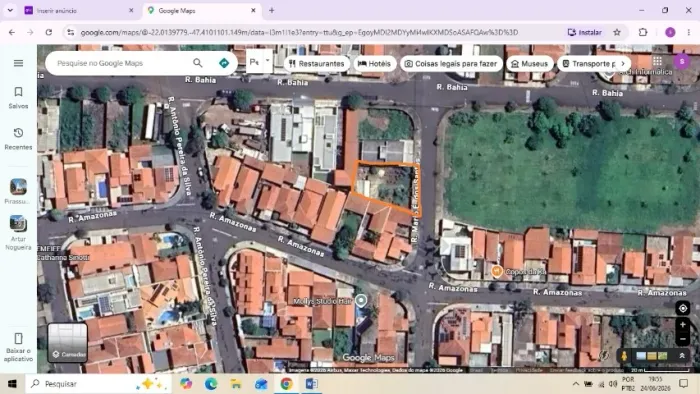700x394 pixels.
Task: Open the Recentes history panel
Action: (18, 139)
